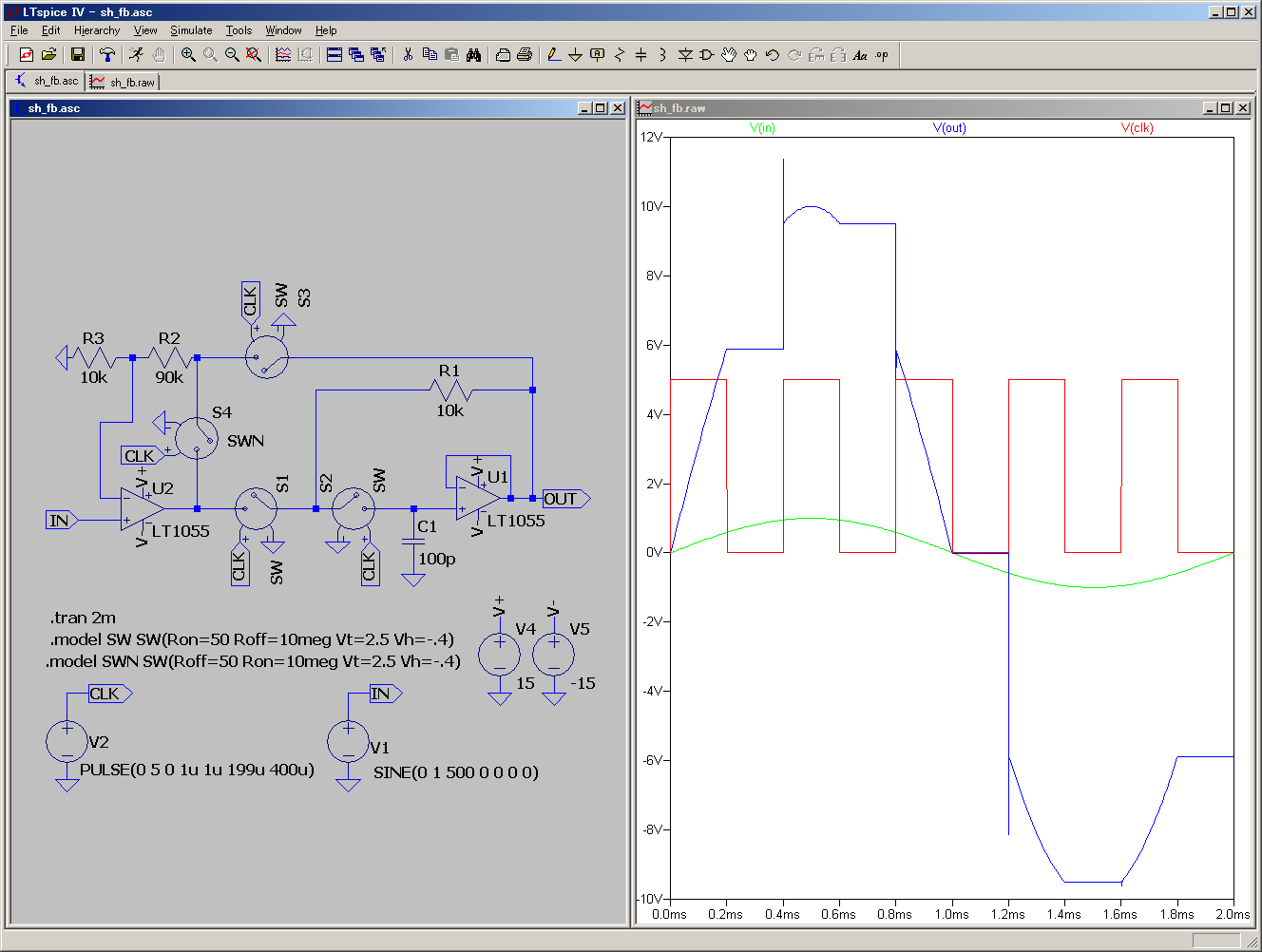Screen dimensions: 1262x952
Task: Switch to the sh_fb.asc tab
Action: 48,82
